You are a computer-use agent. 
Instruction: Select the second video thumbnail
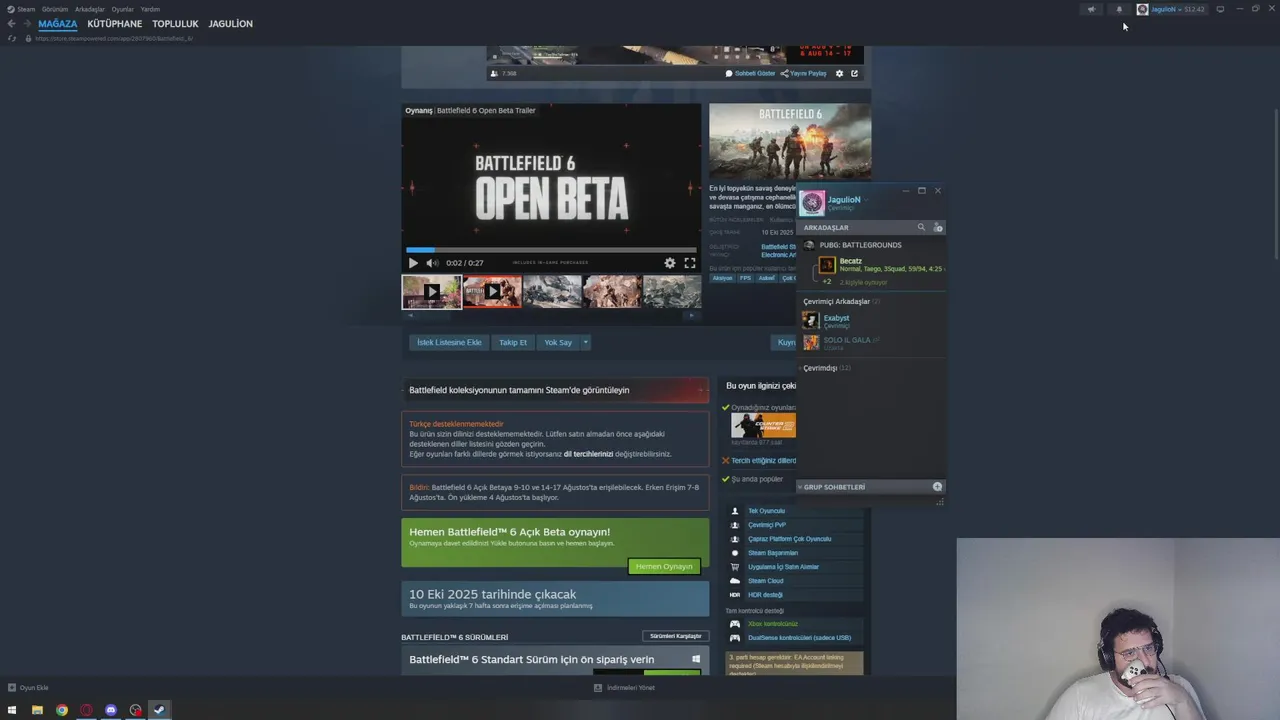coord(492,292)
